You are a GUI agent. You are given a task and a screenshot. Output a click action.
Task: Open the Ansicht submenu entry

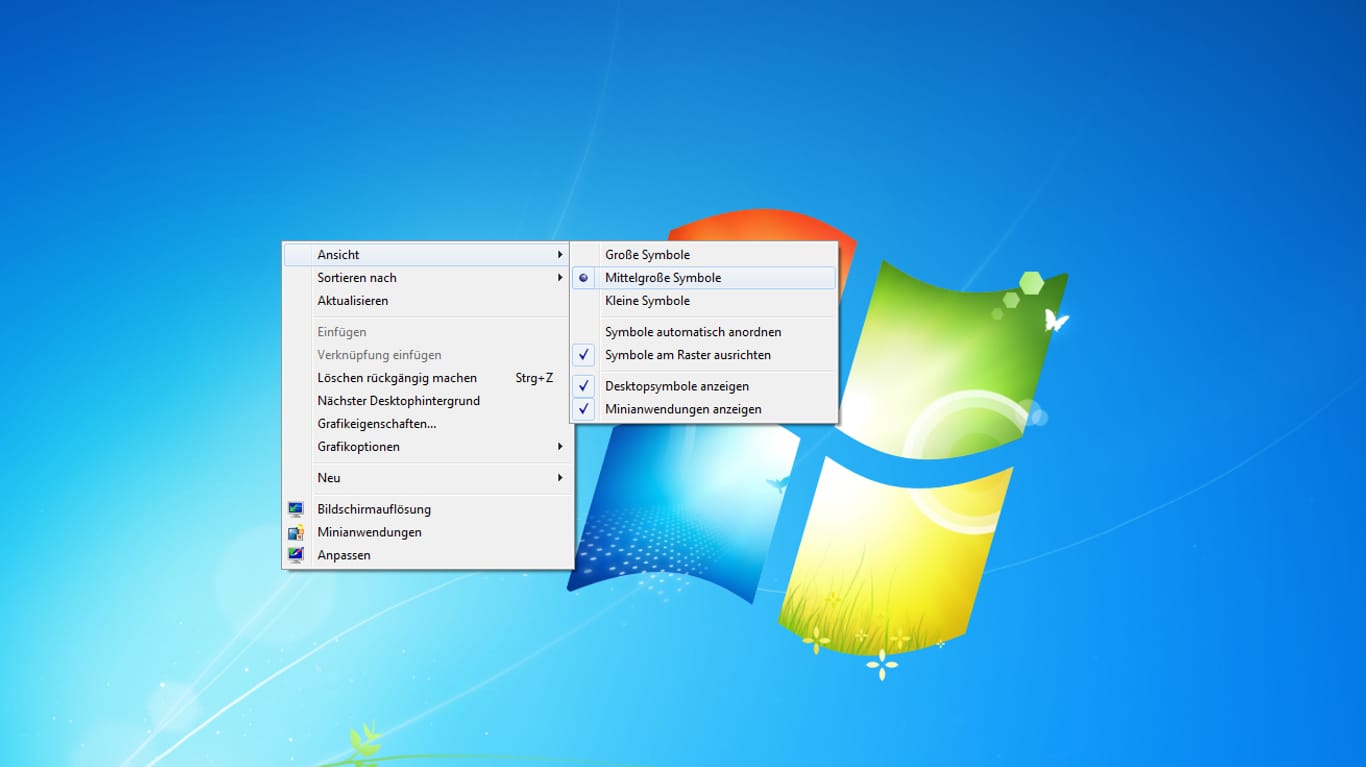click(x=427, y=255)
